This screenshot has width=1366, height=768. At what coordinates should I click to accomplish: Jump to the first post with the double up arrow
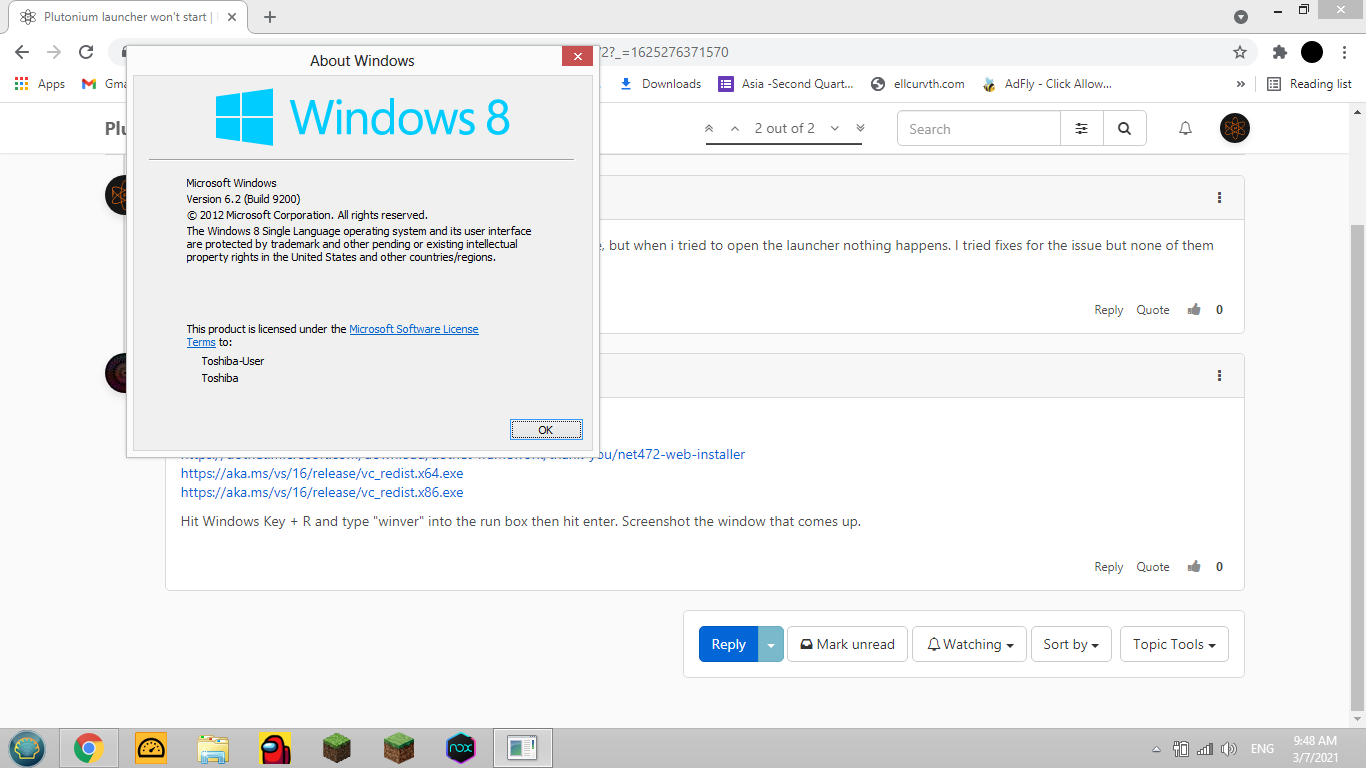pos(709,128)
